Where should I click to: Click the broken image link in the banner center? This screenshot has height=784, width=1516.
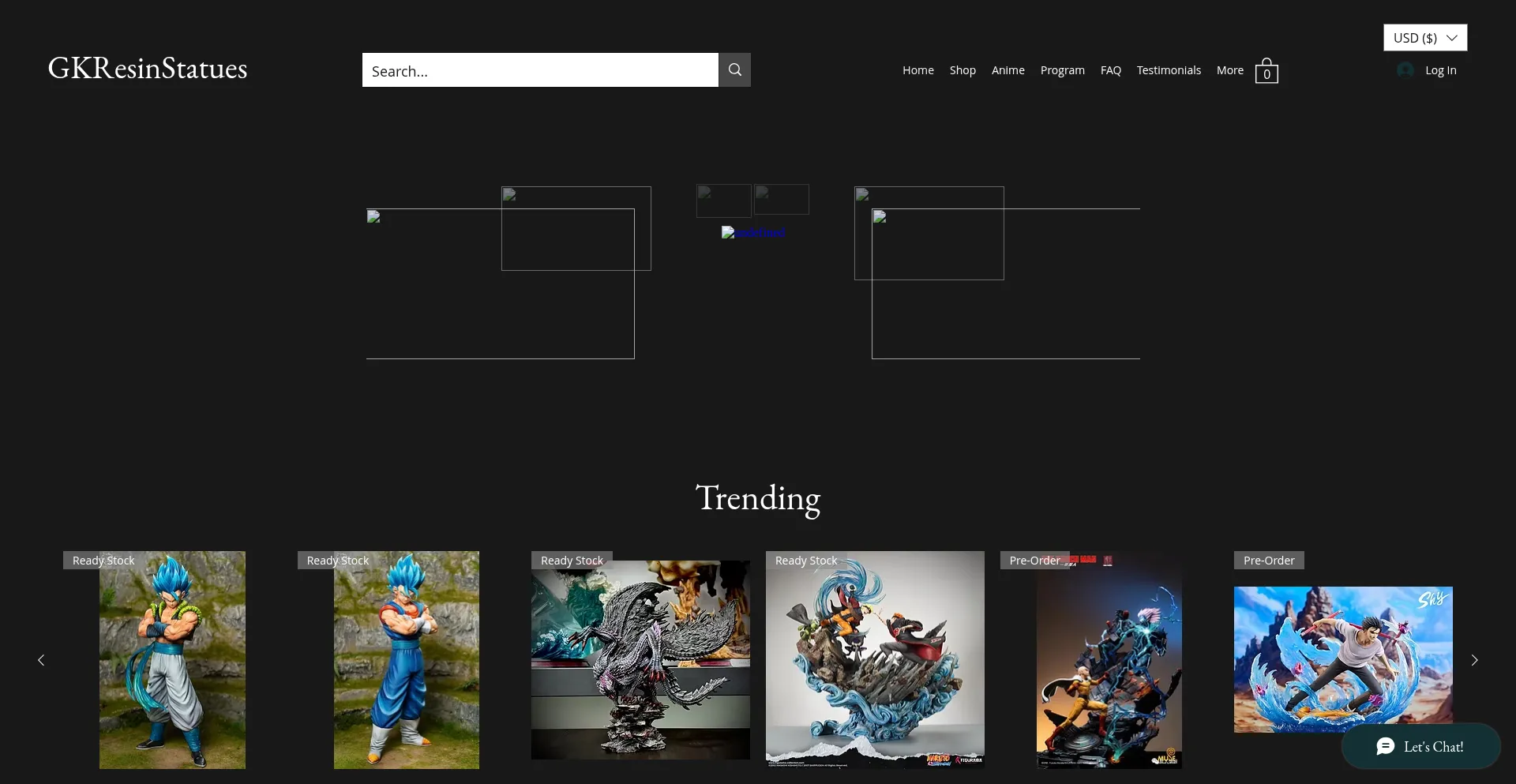pyautogui.click(x=753, y=232)
